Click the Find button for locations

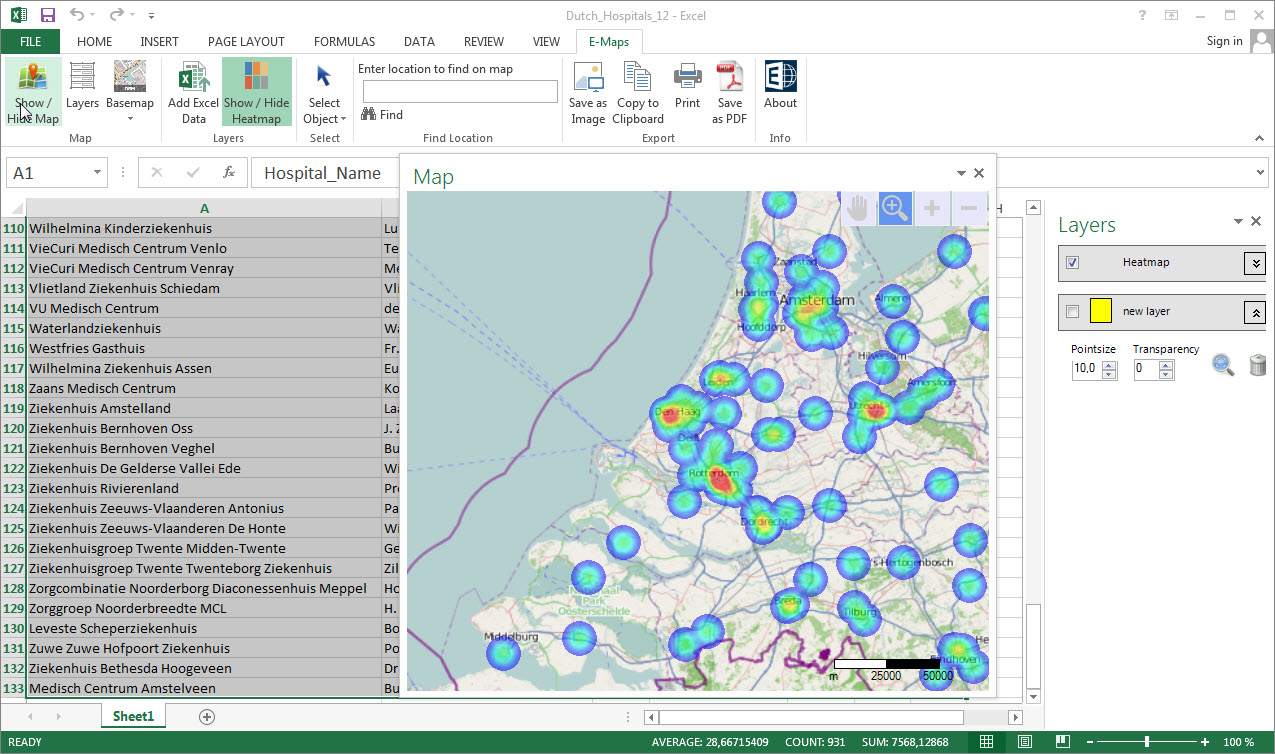[381, 114]
